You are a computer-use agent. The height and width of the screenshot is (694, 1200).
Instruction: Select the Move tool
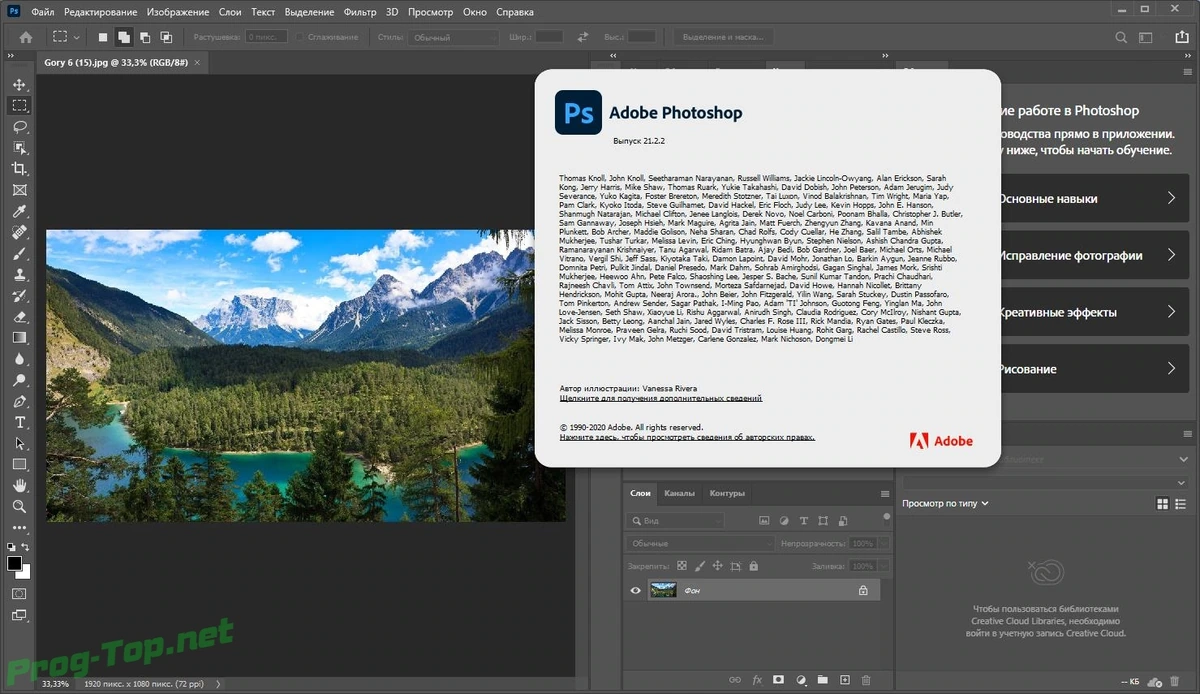(x=19, y=85)
